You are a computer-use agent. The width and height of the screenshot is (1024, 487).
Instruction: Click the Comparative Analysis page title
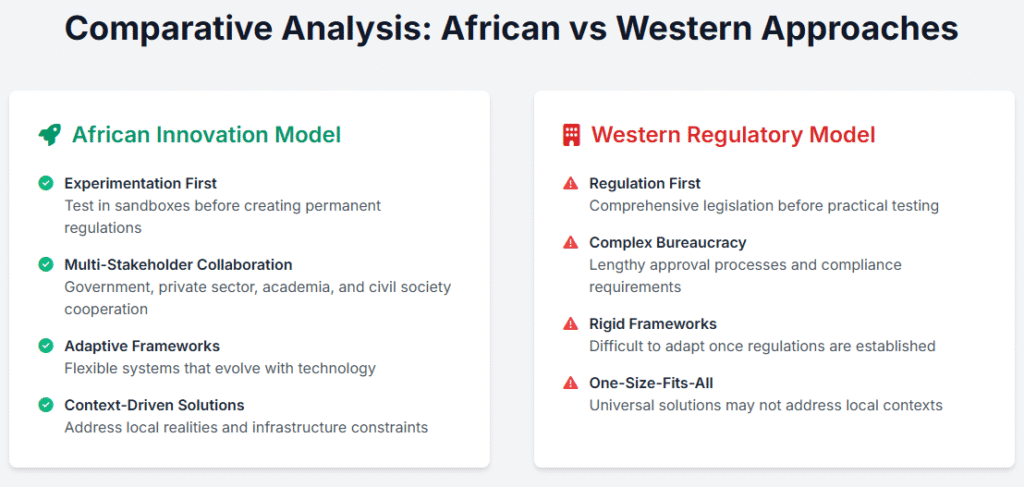click(x=511, y=29)
